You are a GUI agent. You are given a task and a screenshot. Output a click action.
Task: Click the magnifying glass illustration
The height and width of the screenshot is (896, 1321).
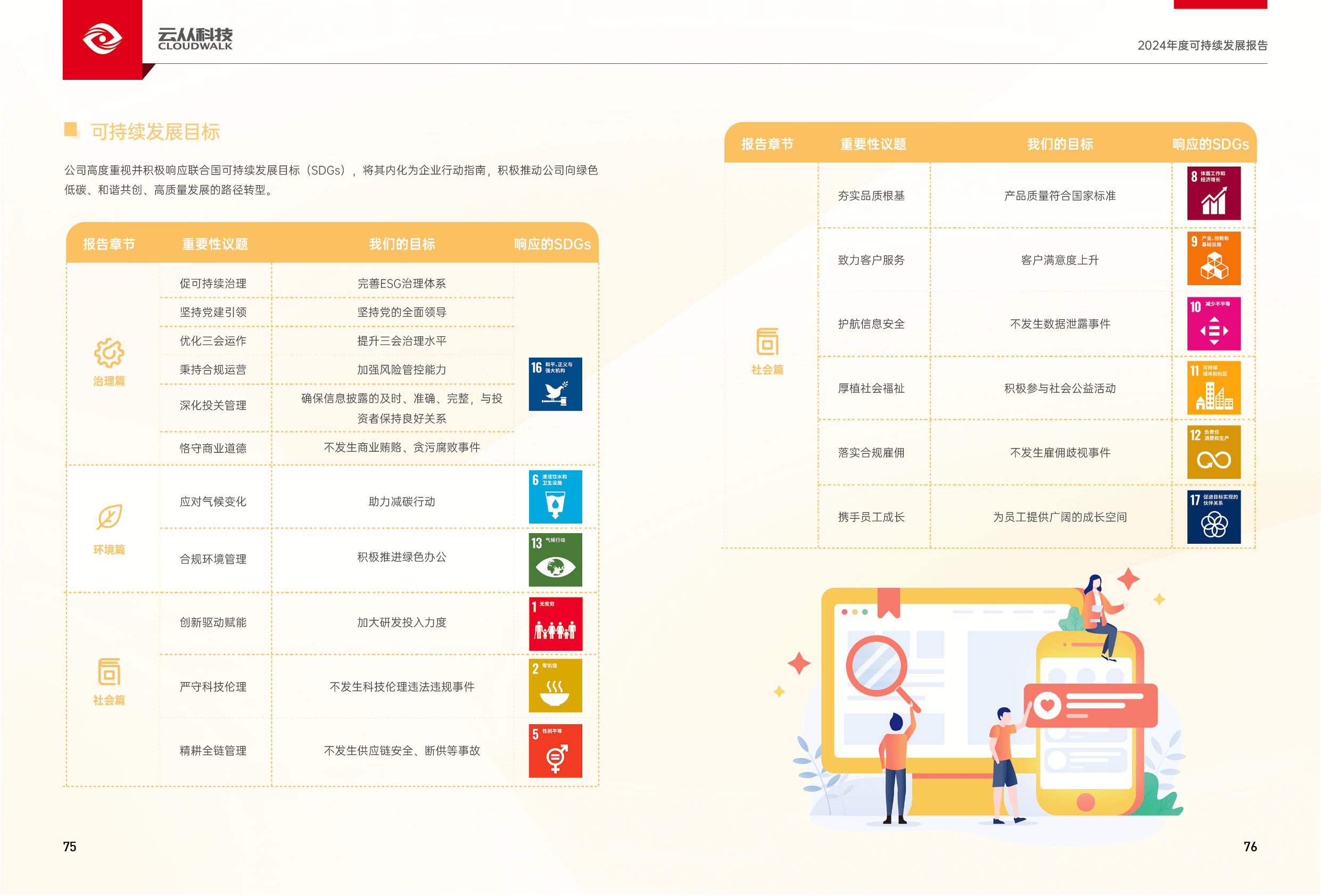coord(877,666)
